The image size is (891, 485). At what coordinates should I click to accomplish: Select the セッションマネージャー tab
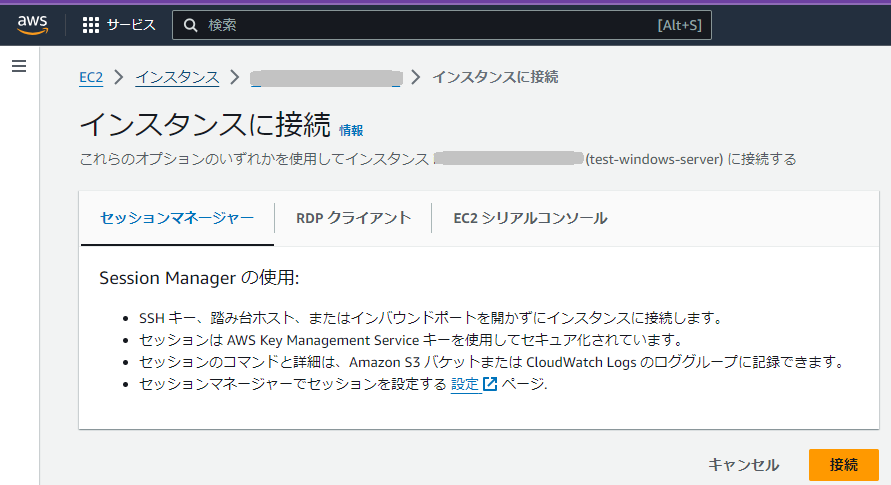177,218
